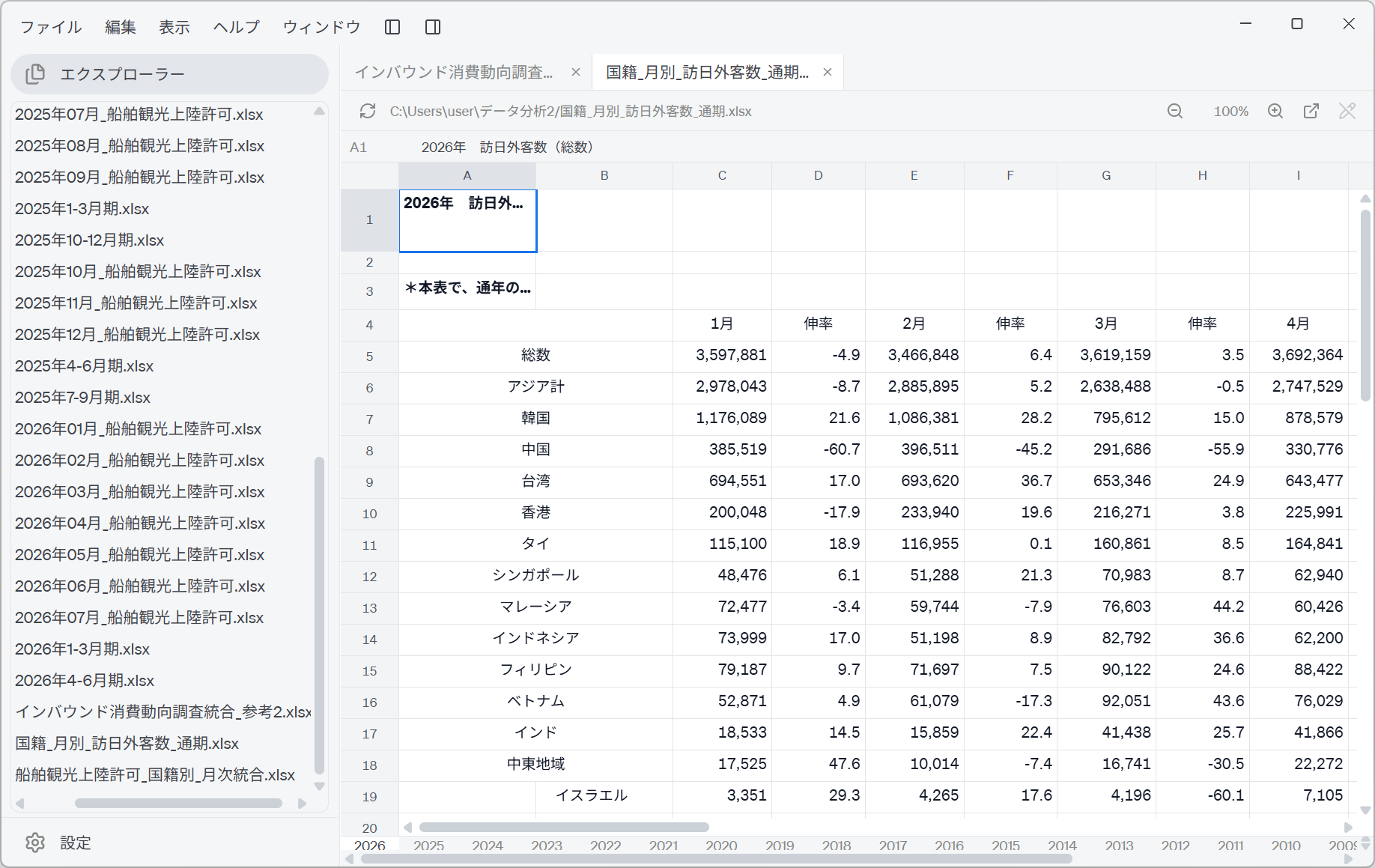
Task: Click the Explorer files icon
Action: pos(35,74)
